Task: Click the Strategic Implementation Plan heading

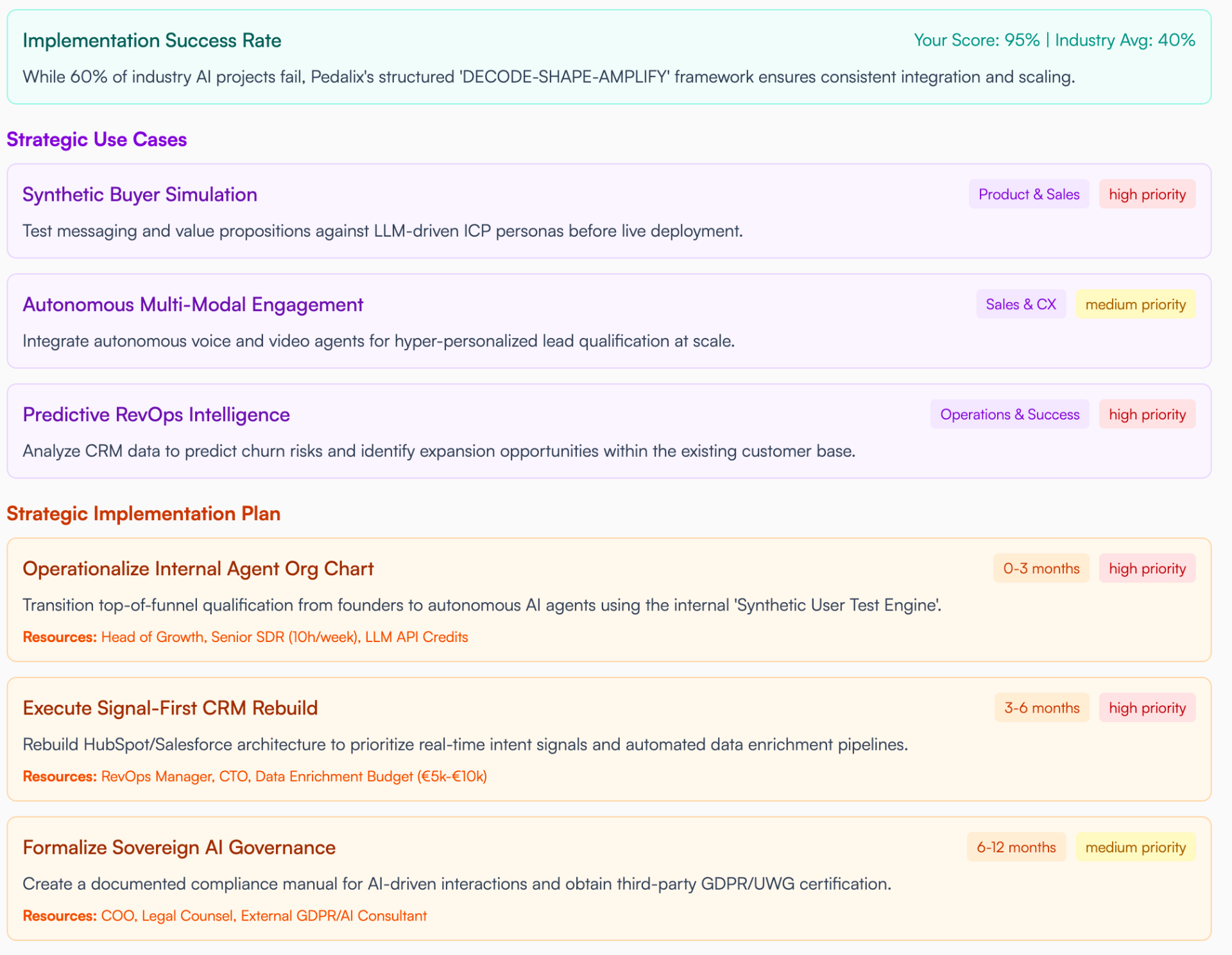Action: click(144, 514)
